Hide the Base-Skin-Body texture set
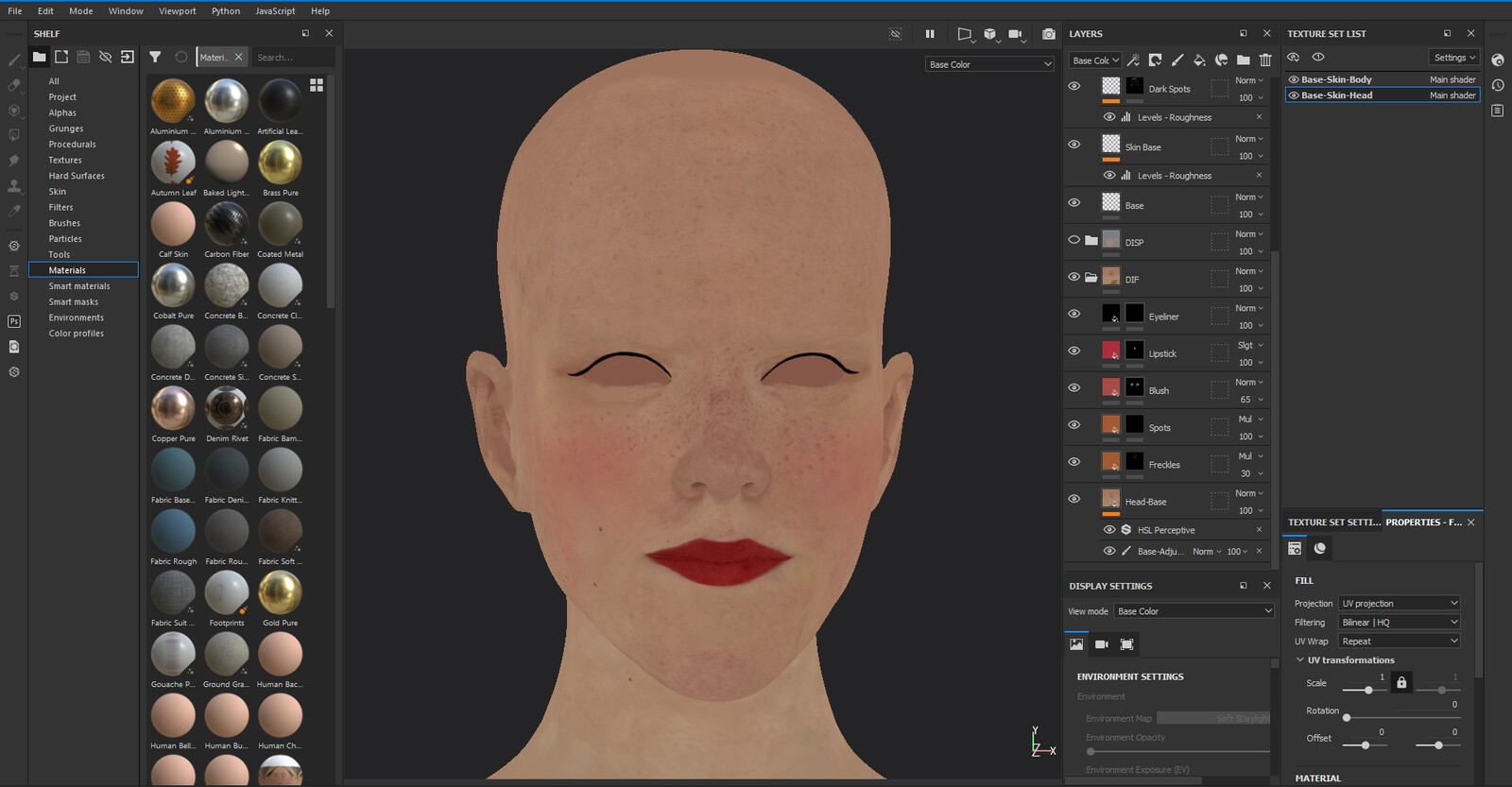The width and height of the screenshot is (1512, 787). (x=1294, y=79)
